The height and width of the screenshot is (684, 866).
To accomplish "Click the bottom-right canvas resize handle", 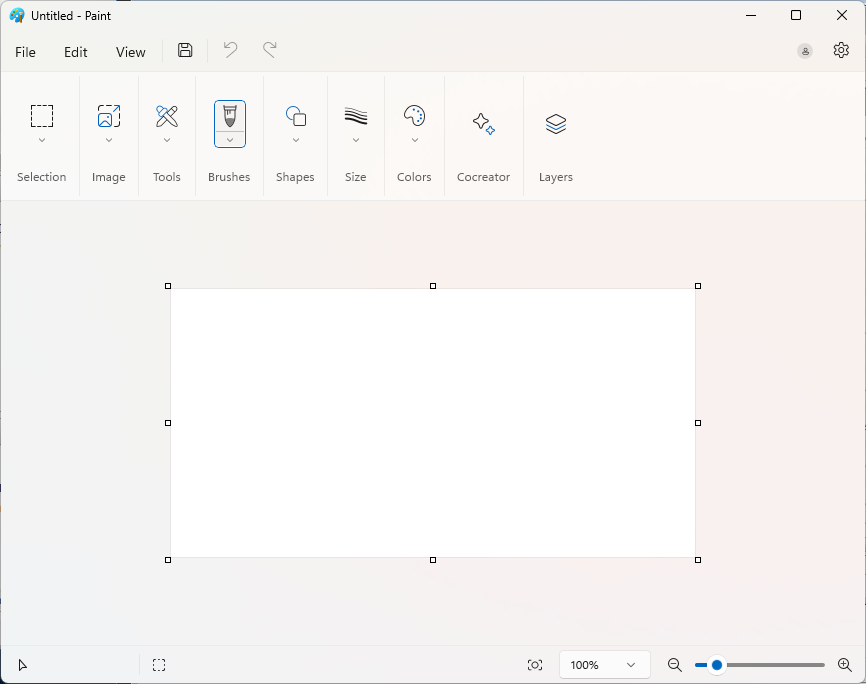I will point(698,560).
